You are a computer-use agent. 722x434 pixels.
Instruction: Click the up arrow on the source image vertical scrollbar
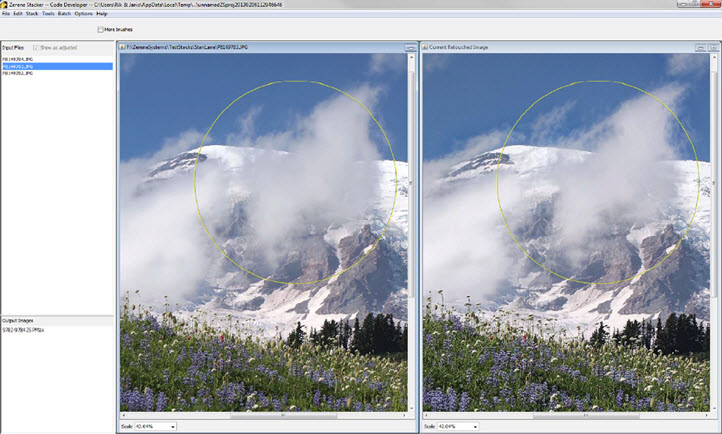click(x=411, y=56)
